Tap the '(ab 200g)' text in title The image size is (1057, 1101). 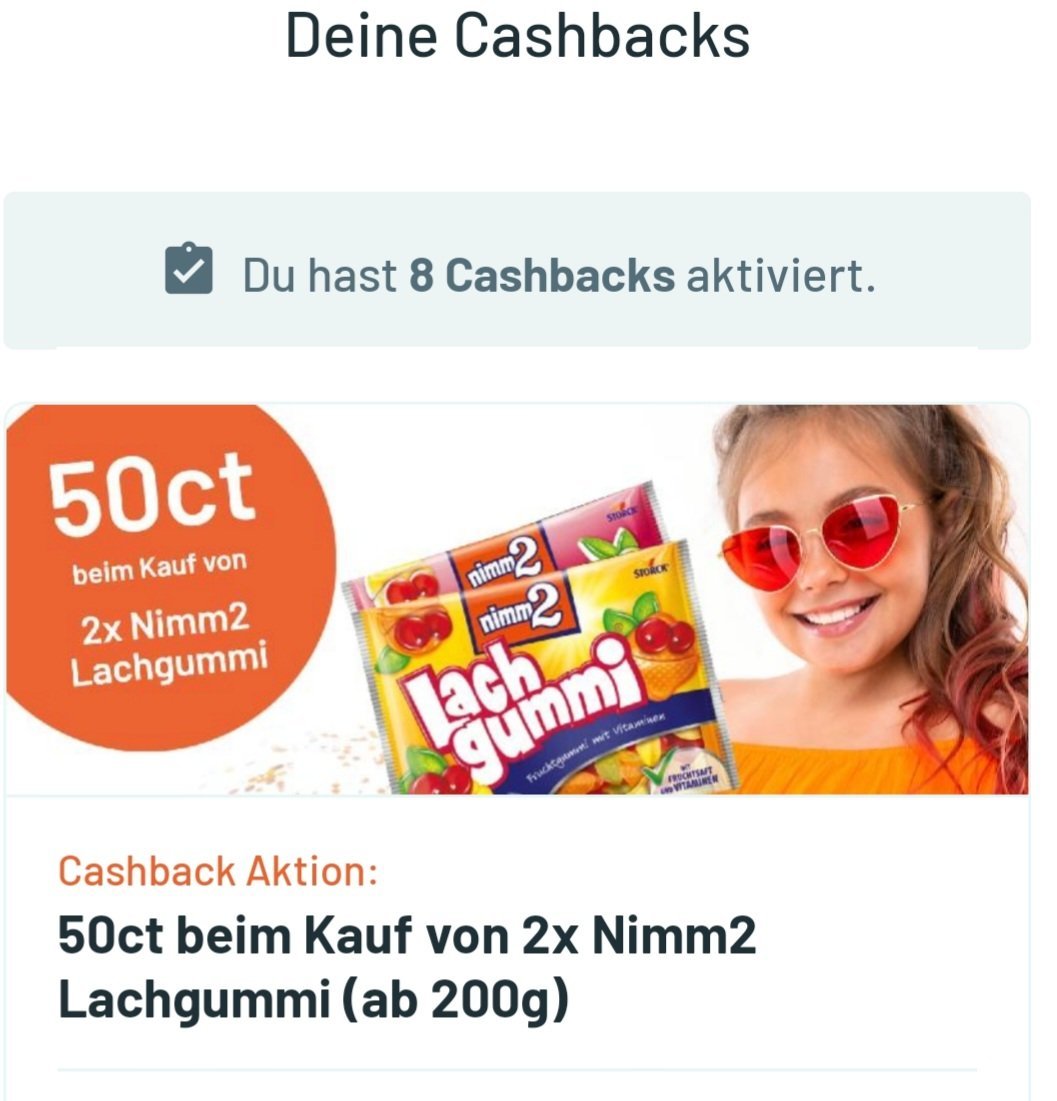455,1000
